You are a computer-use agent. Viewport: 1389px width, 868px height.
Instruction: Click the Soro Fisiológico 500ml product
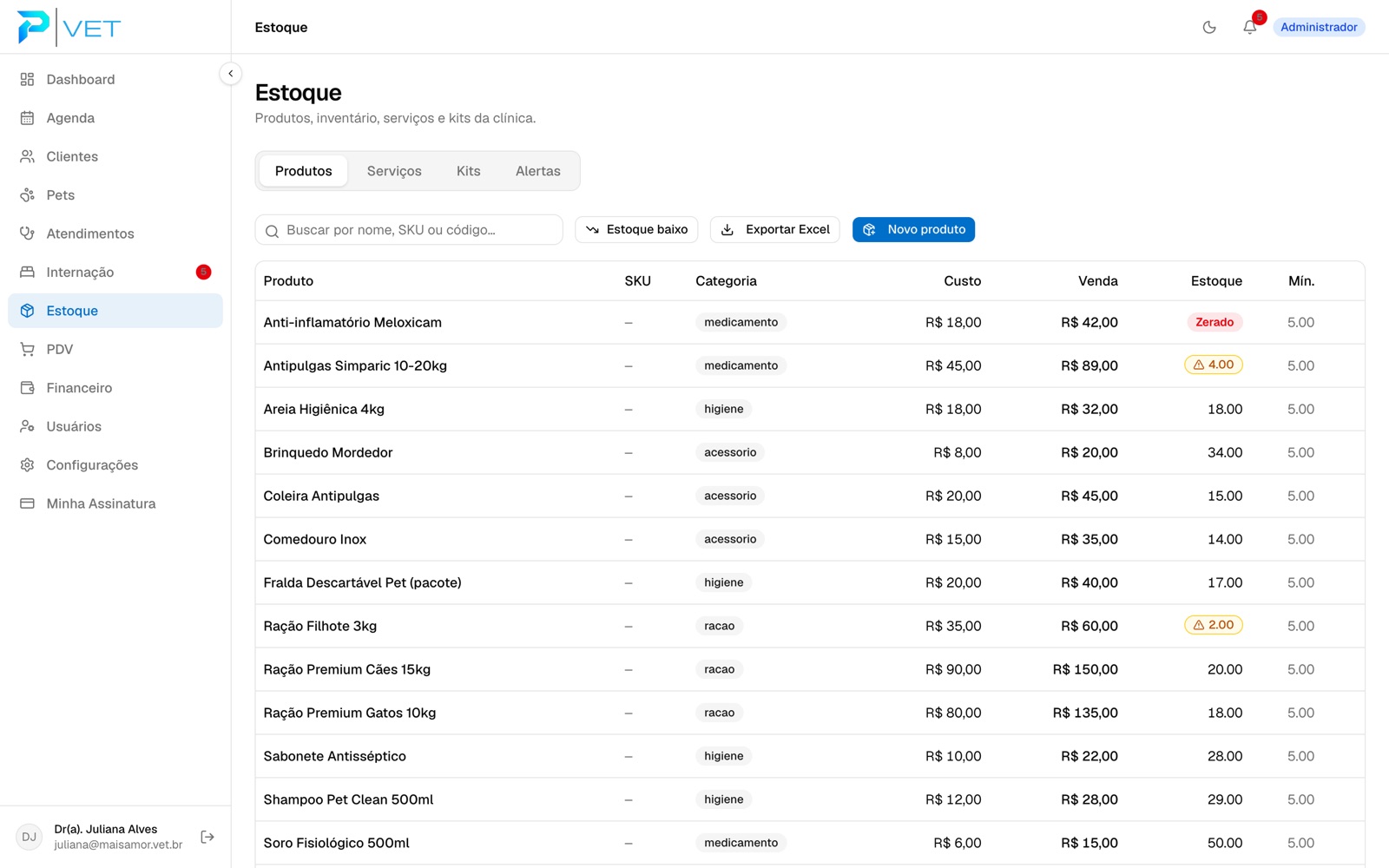(337, 843)
